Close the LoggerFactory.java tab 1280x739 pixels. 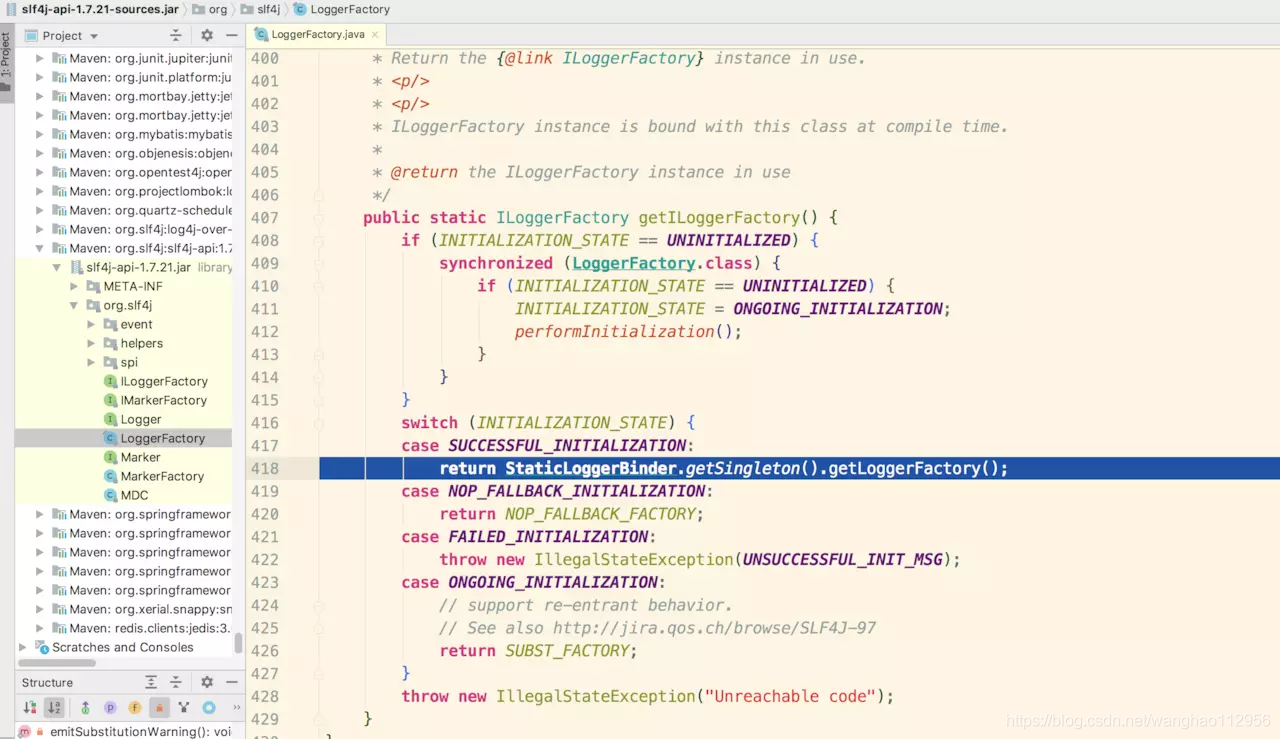(376, 34)
